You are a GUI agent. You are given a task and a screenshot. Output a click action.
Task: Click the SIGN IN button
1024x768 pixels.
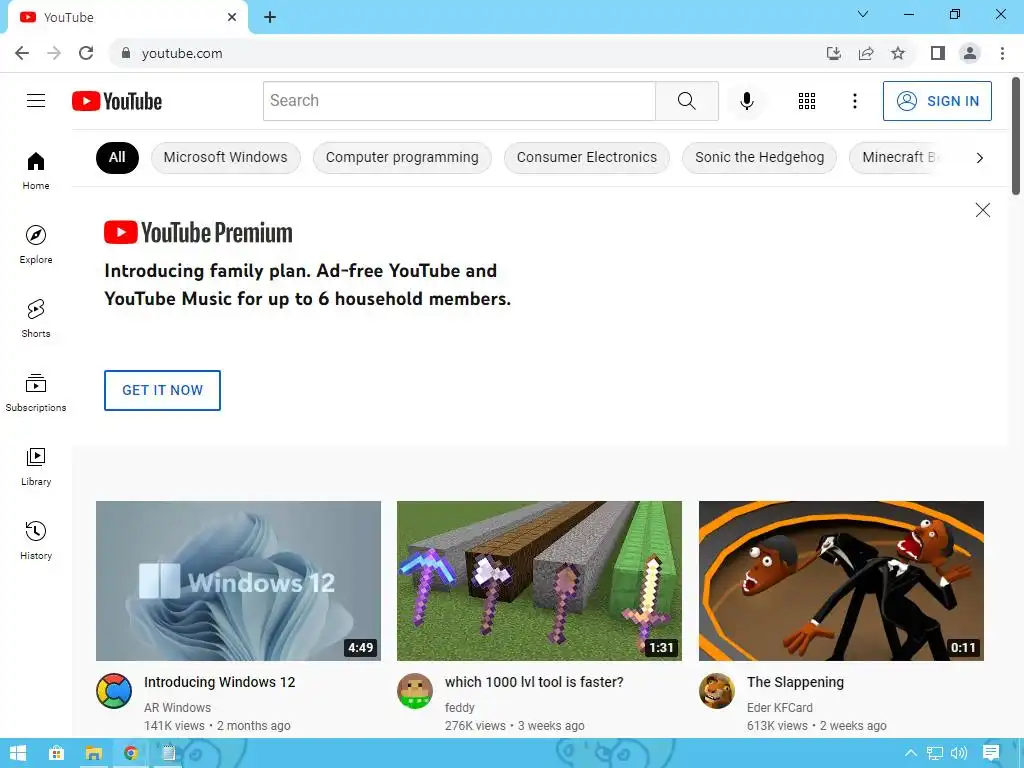[x=937, y=101]
